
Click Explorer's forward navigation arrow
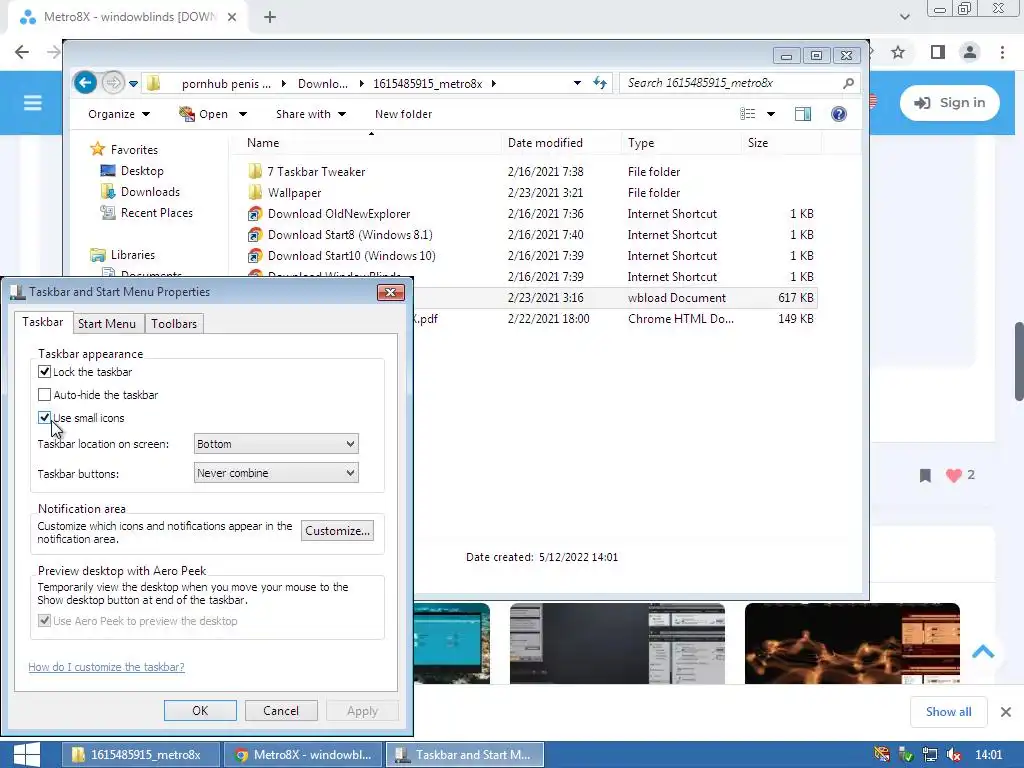click(x=113, y=83)
